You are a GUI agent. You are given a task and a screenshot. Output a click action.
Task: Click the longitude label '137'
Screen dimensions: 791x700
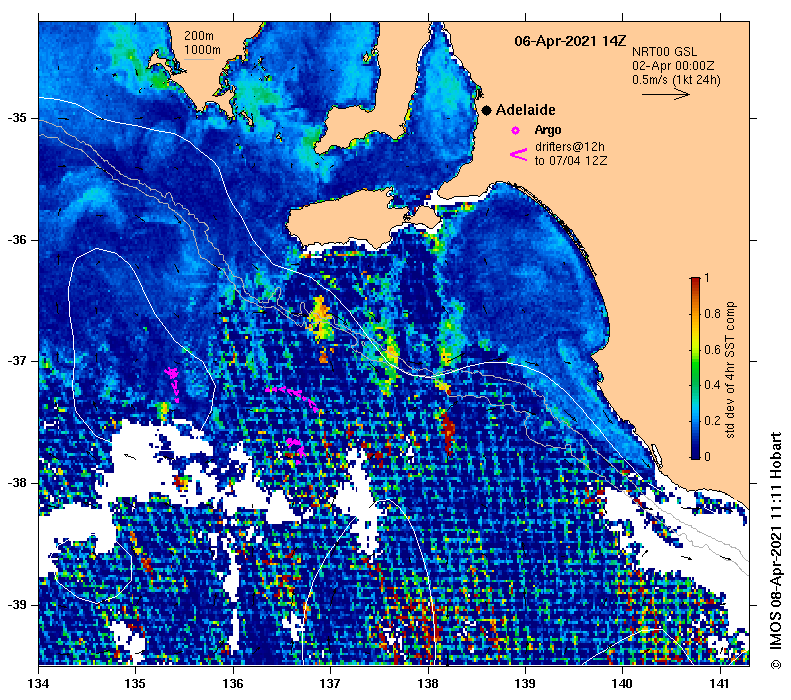330,684
